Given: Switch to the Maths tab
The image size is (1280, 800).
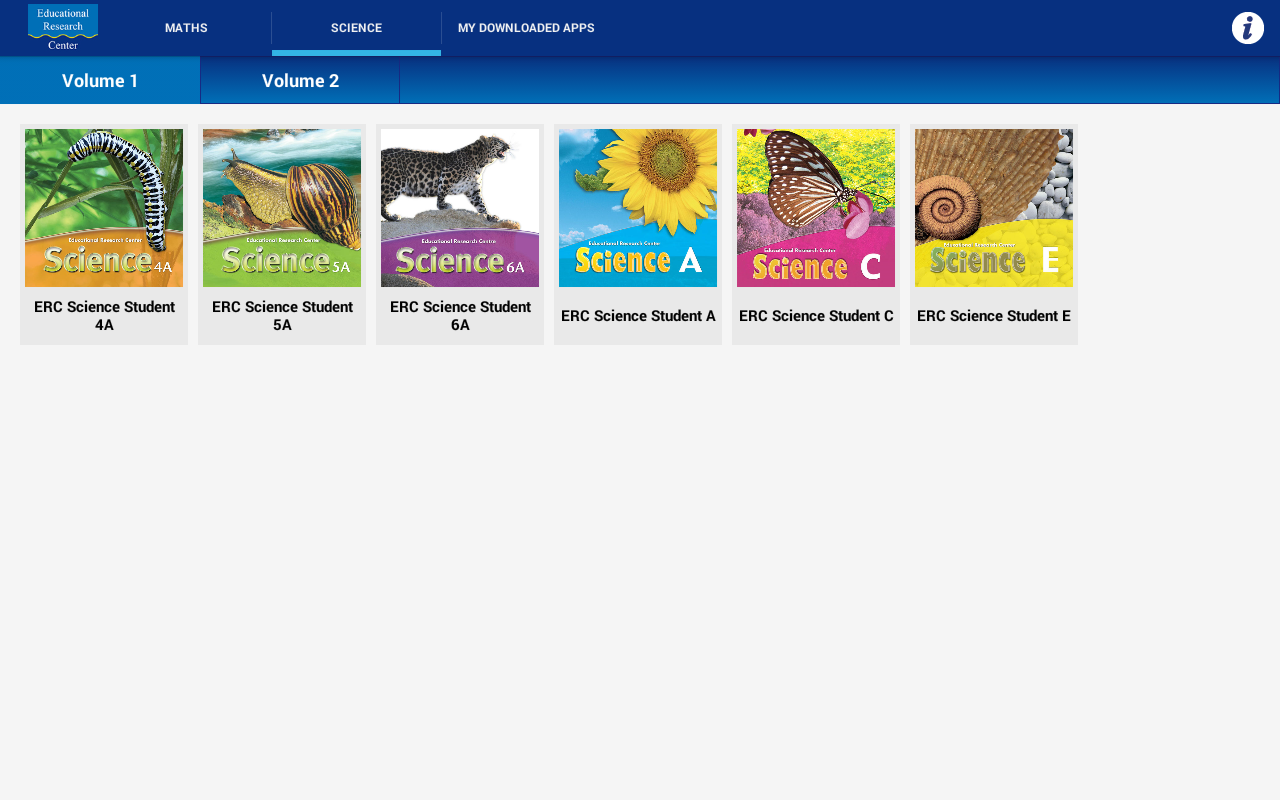Looking at the screenshot, I should [186, 28].
